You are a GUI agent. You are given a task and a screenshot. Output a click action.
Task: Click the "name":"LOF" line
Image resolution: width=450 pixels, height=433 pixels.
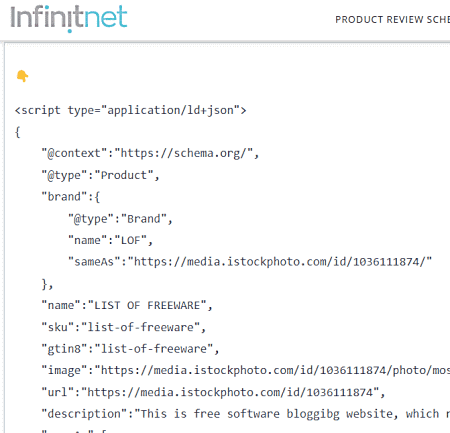pos(110,240)
